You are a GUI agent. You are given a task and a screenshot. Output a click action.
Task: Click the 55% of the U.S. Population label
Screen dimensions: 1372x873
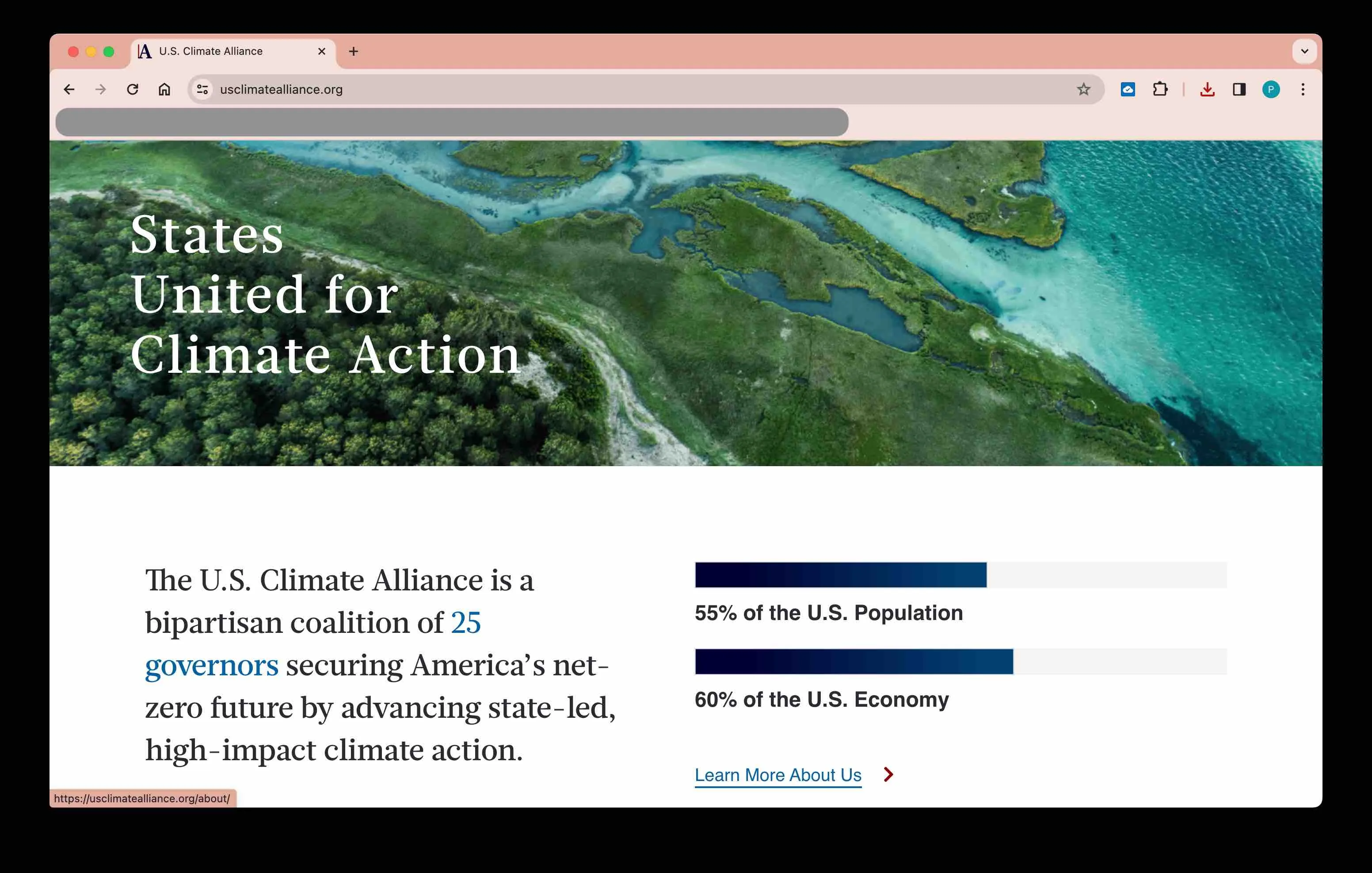click(x=828, y=613)
